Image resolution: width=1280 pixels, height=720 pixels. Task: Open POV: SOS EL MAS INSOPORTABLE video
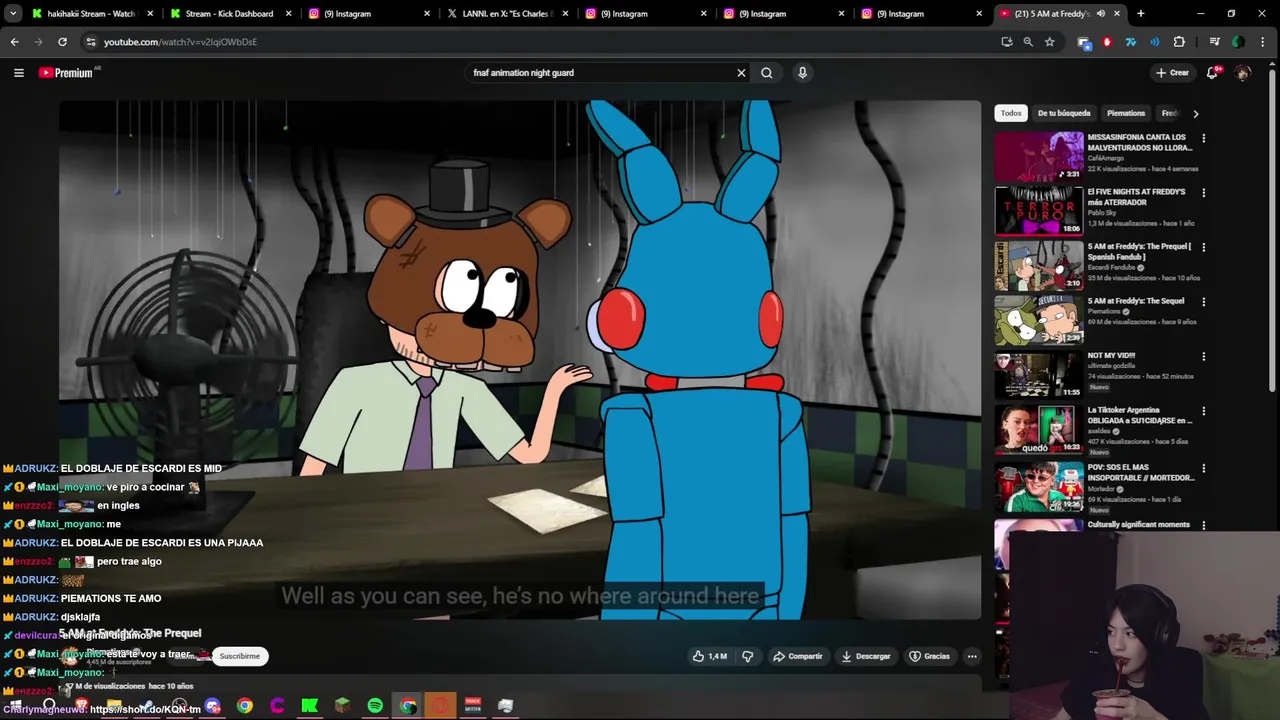point(1141,472)
